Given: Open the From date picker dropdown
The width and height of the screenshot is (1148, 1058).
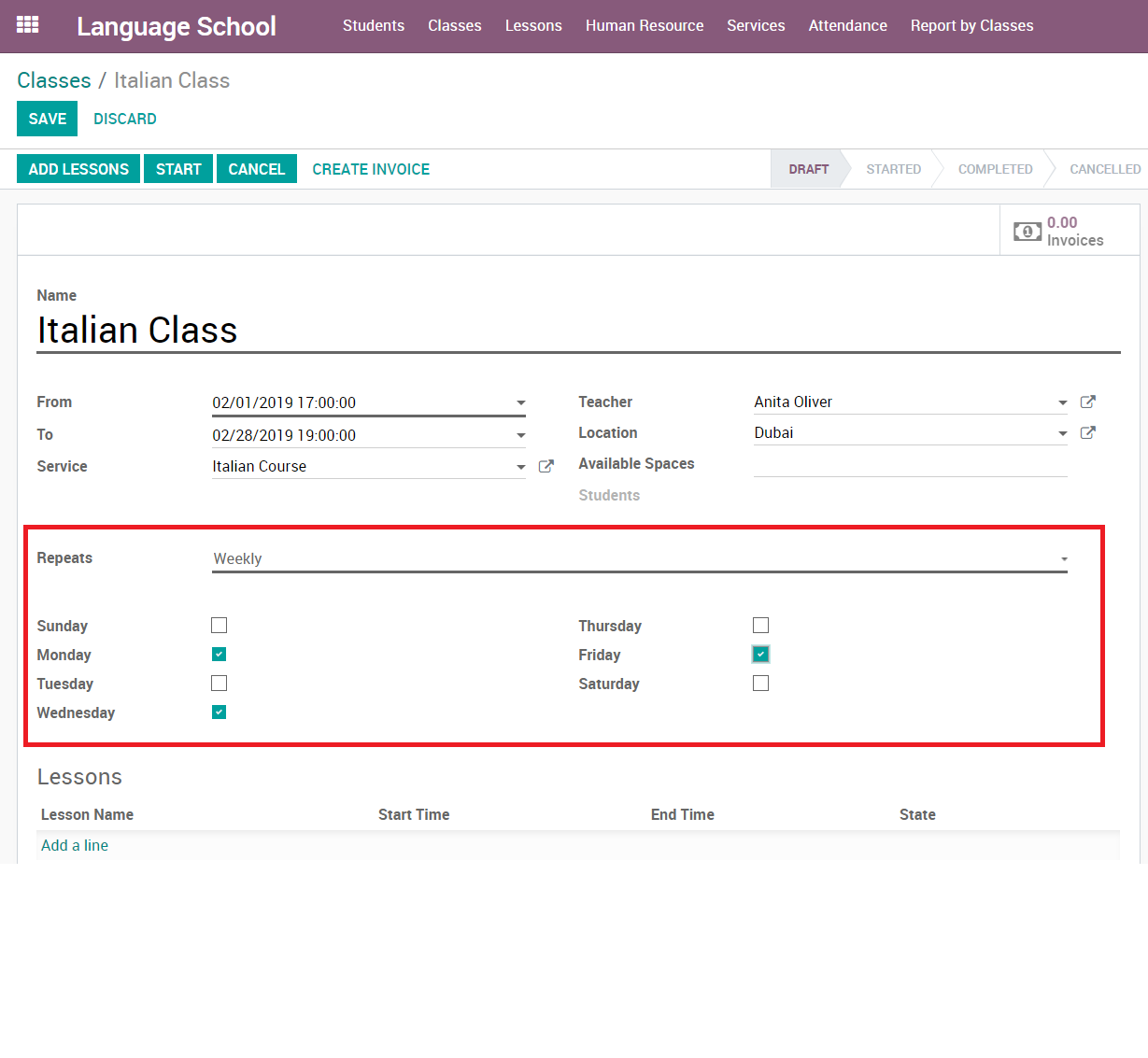Looking at the screenshot, I should 520,403.
